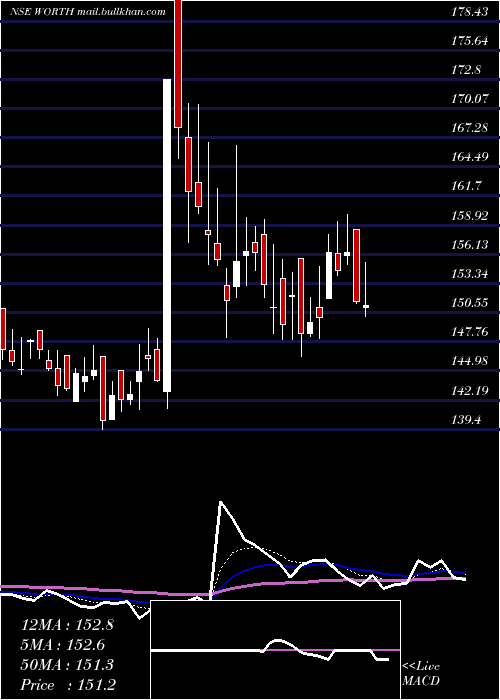This screenshot has width=500, height=700.
Task: Click the 178.43 price axis label
Action: pos(469,12)
